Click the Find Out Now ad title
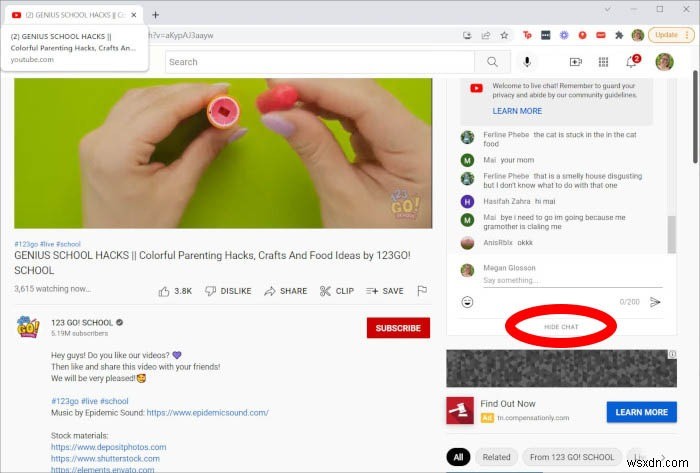 [x=508, y=404]
